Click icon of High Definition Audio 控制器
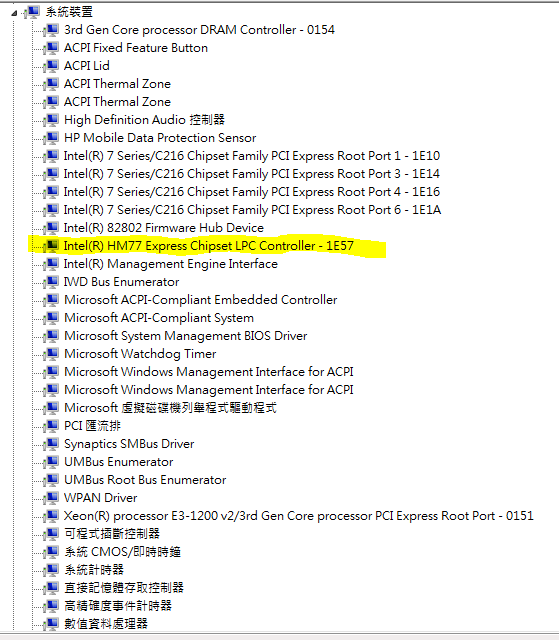The width and height of the screenshot is (559, 640). [x=51, y=120]
